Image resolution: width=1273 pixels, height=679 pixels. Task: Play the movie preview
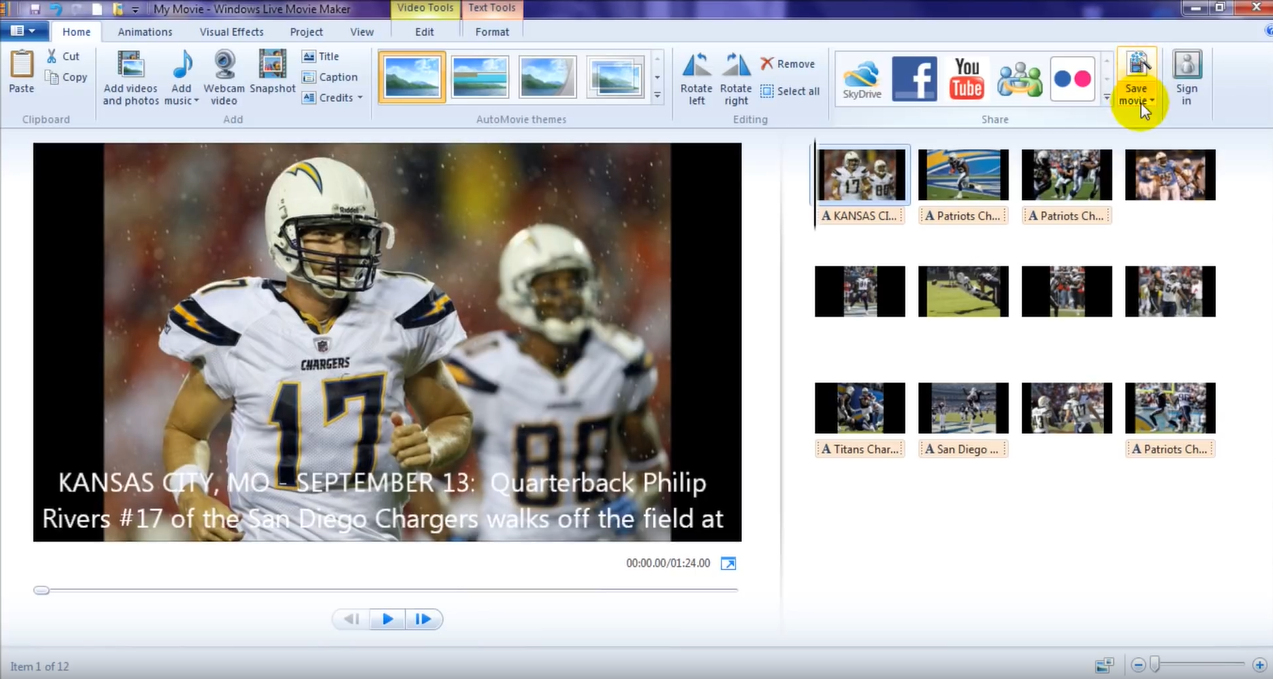(x=387, y=620)
